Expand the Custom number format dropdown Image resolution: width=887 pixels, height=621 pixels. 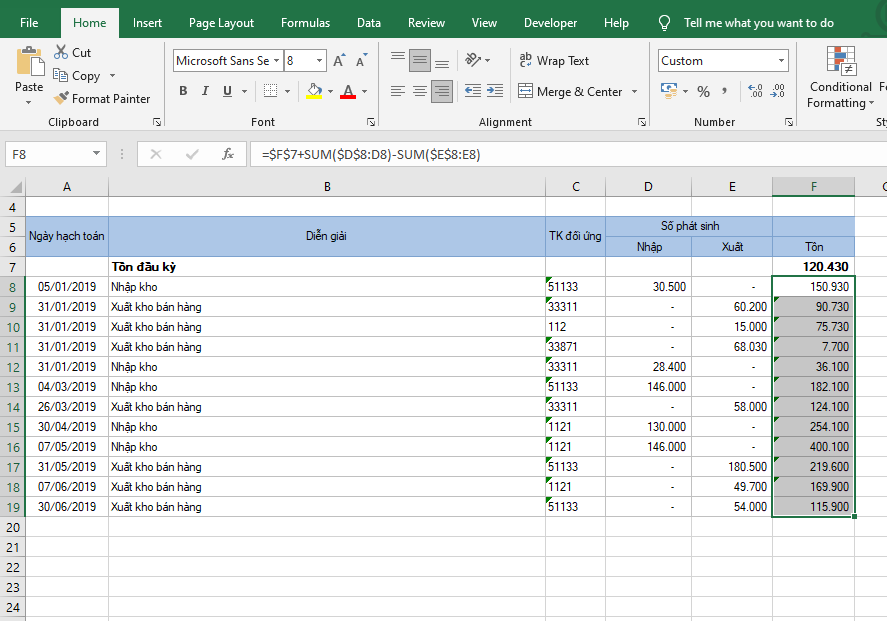coord(781,61)
